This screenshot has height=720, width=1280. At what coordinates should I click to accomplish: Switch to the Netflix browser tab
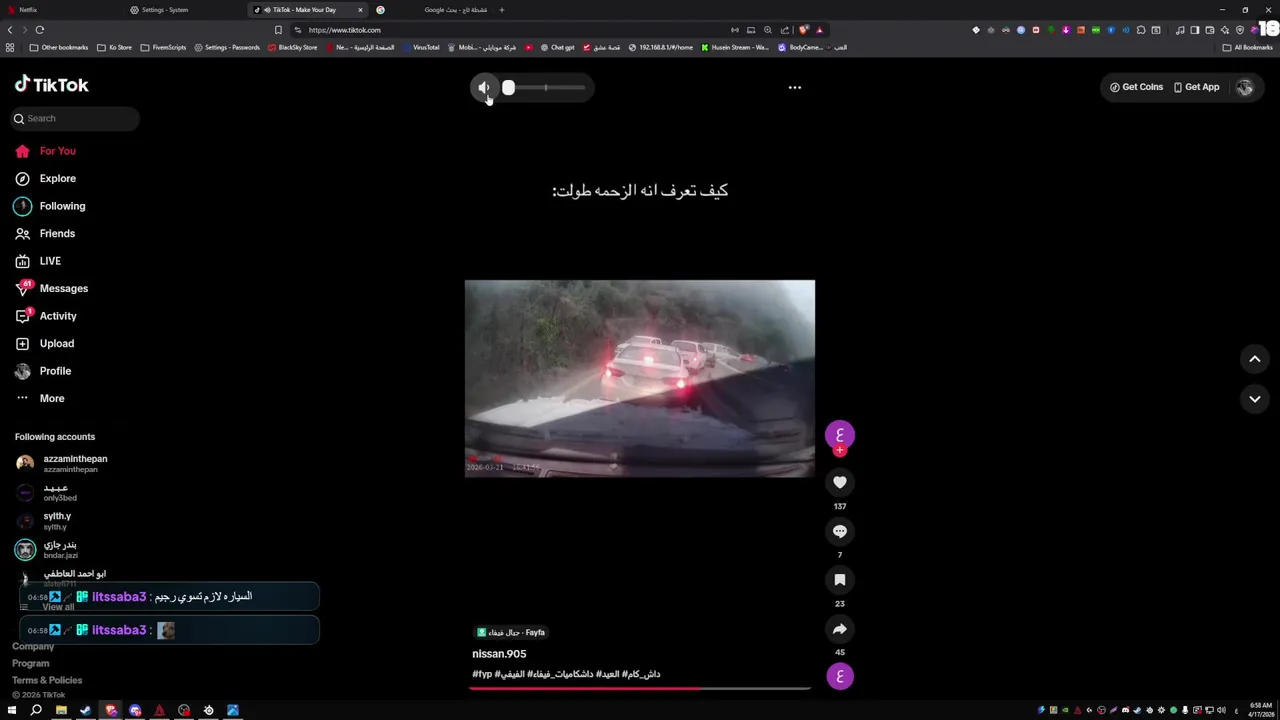click(x=60, y=10)
